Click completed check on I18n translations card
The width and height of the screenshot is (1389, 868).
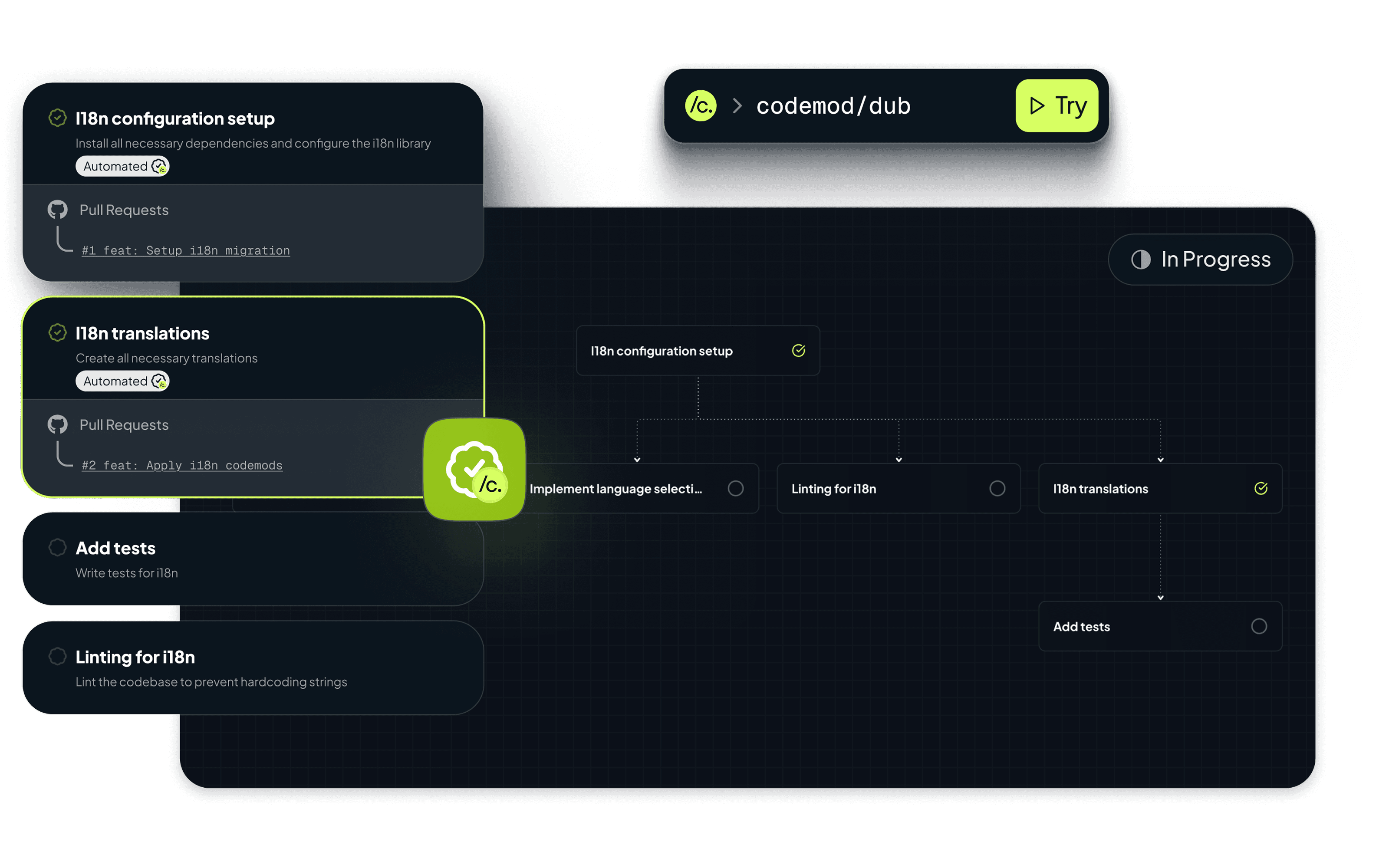57,332
